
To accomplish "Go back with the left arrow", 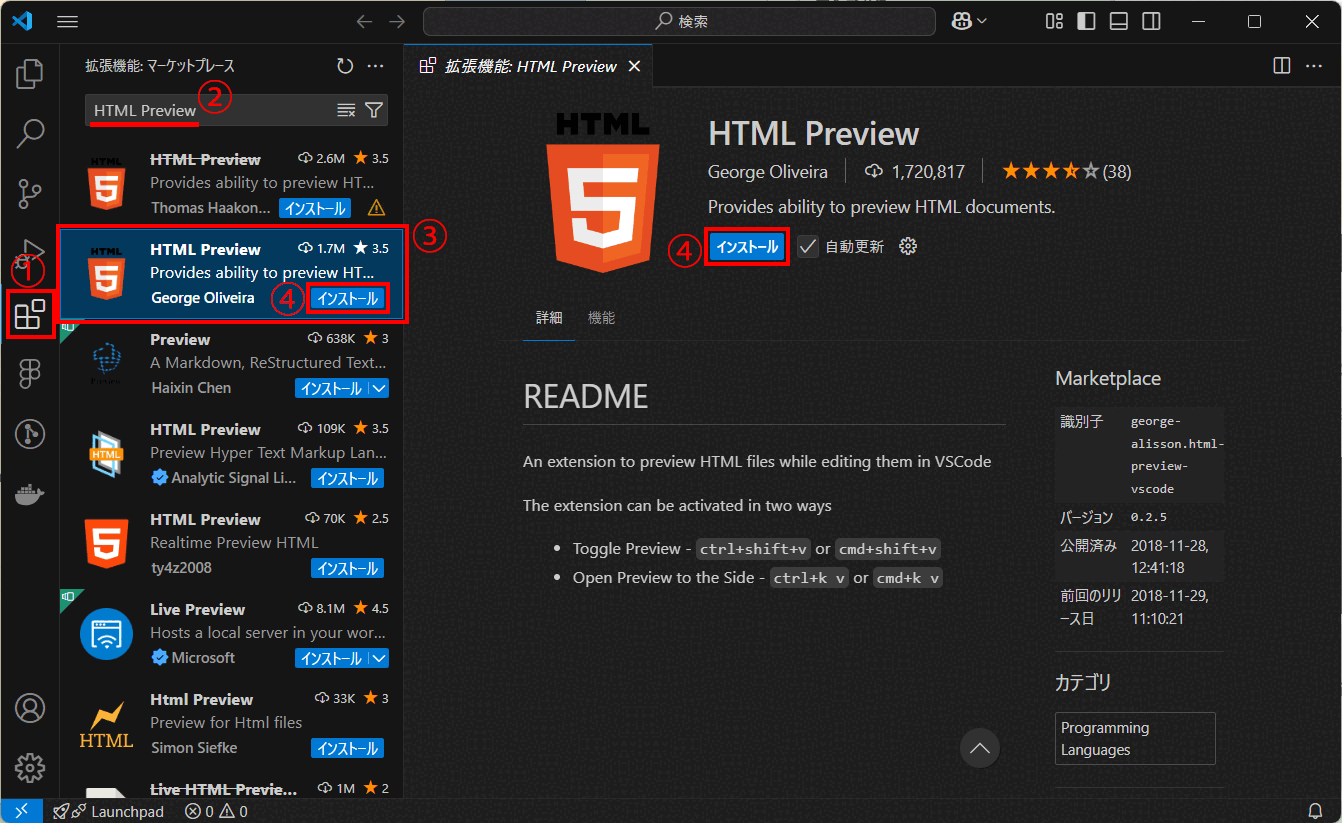I will [x=364, y=21].
